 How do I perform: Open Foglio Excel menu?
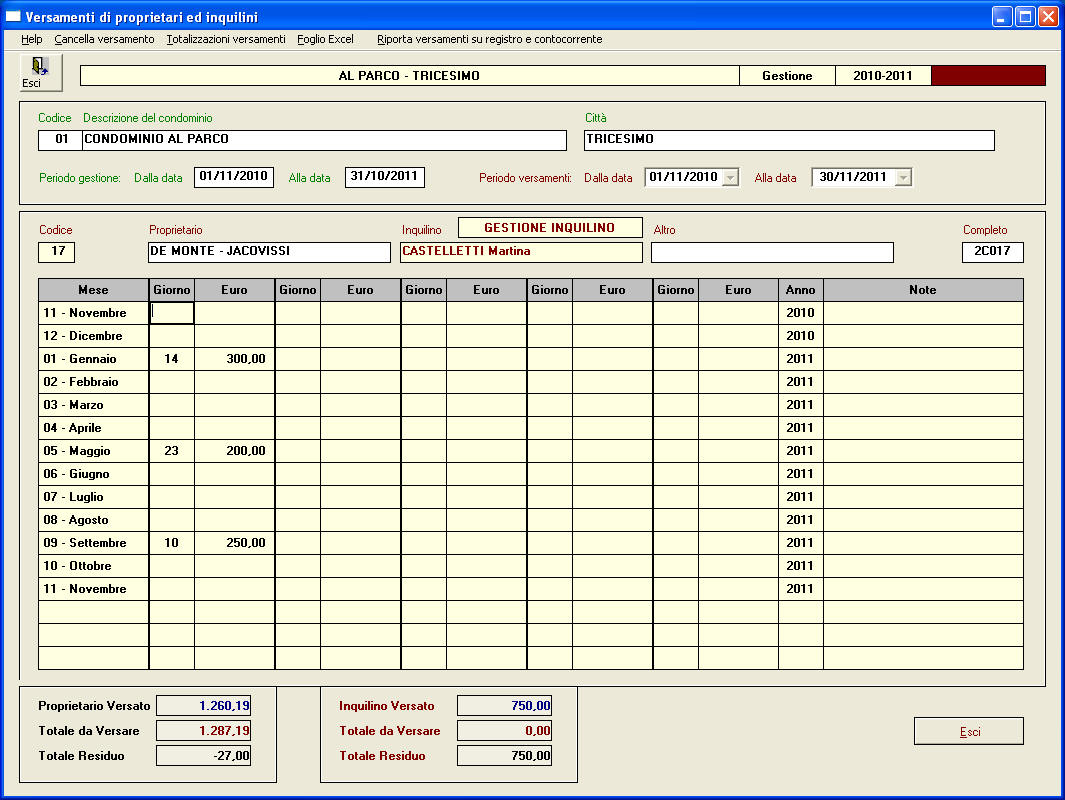coord(325,39)
